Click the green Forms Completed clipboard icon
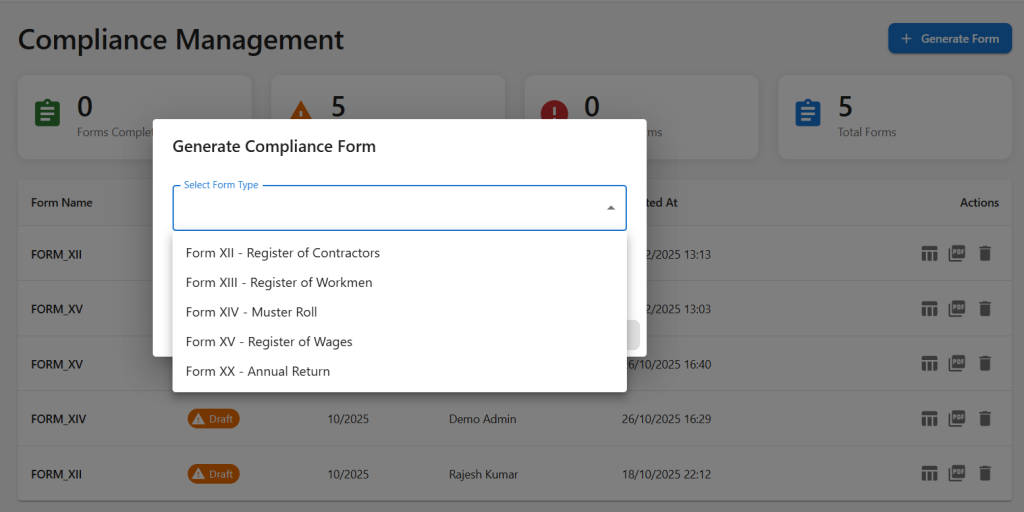 [47, 113]
